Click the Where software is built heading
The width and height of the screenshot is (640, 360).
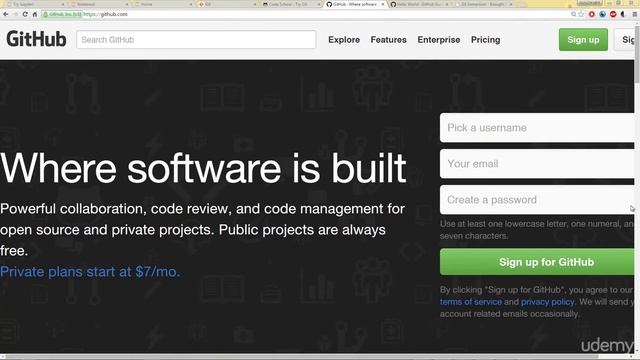(203, 168)
